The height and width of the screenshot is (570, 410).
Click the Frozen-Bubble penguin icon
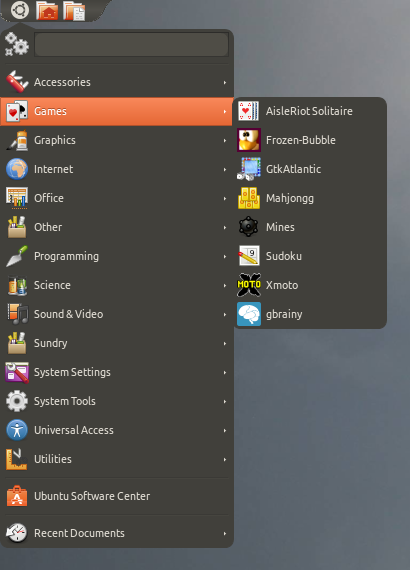249,140
